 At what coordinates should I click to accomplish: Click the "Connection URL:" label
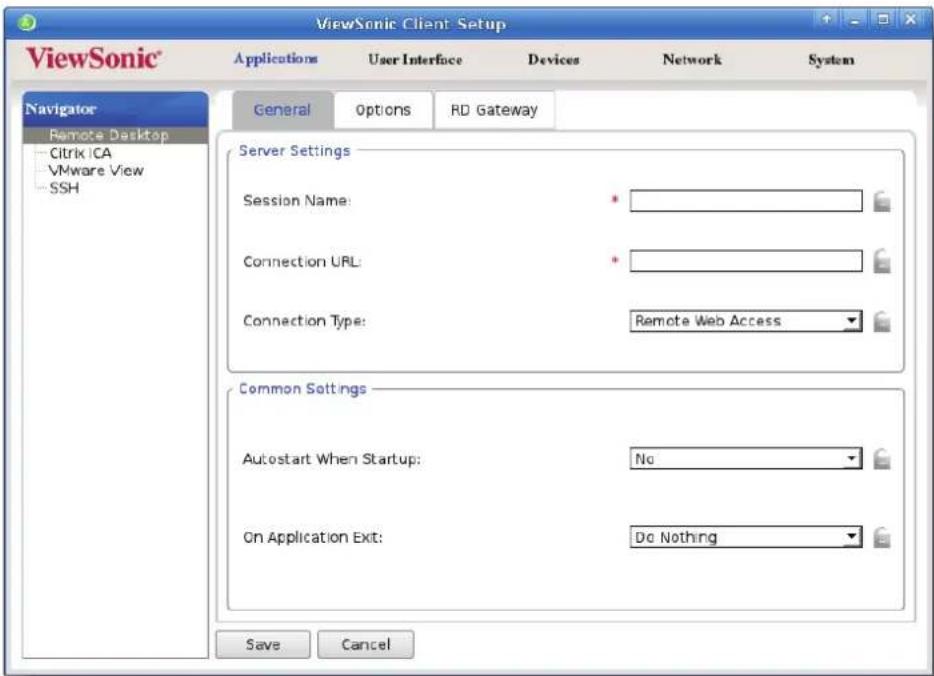tap(302, 261)
